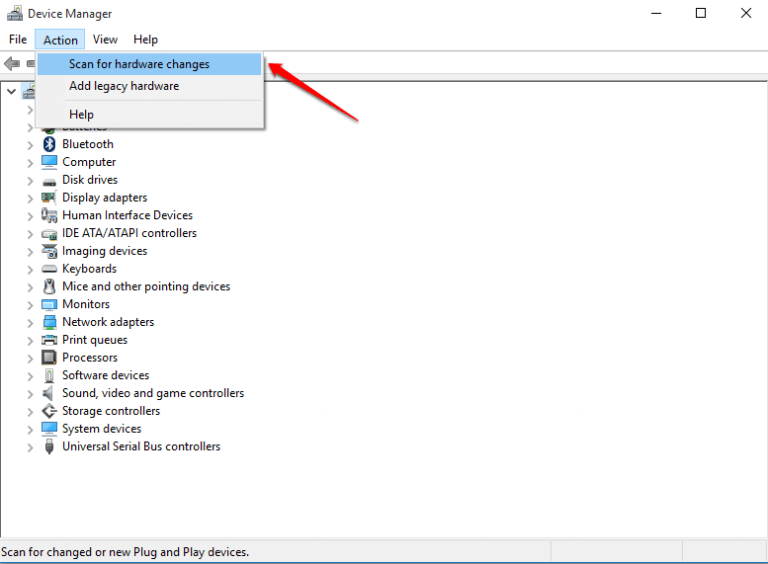This screenshot has height=564, width=768.
Task: Click the Human Interface Devices icon
Action: (49, 215)
